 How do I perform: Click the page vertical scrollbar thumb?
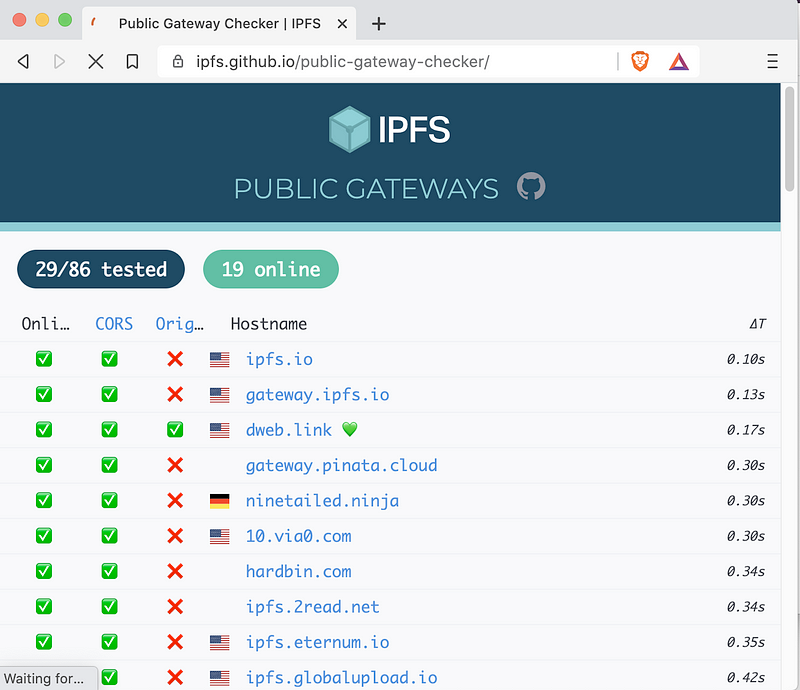(789, 139)
